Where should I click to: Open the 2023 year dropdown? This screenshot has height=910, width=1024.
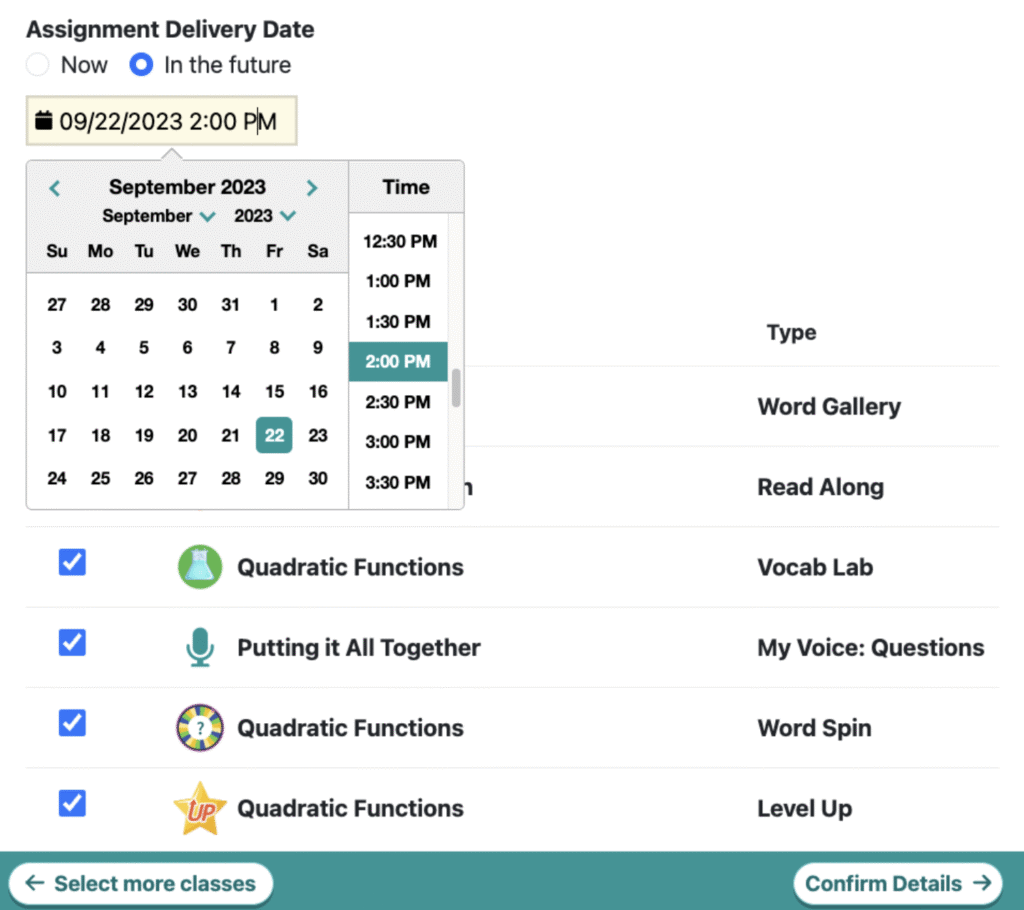point(265,216)
